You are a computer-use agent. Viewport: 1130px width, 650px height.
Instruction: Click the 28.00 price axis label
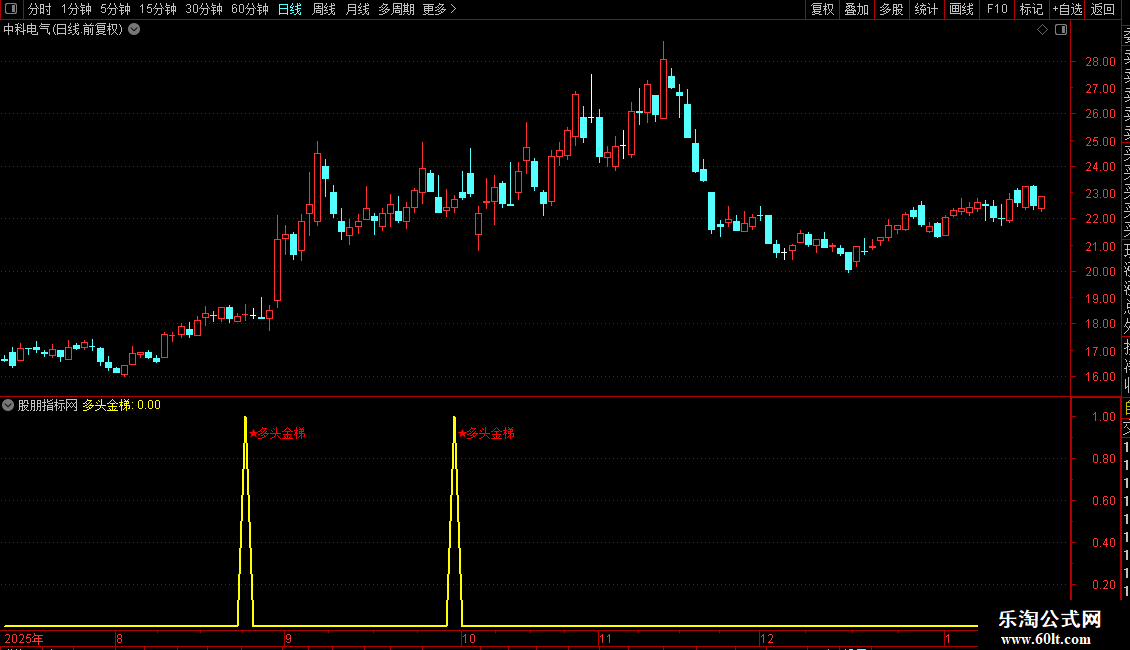[x=1100, y=62]
